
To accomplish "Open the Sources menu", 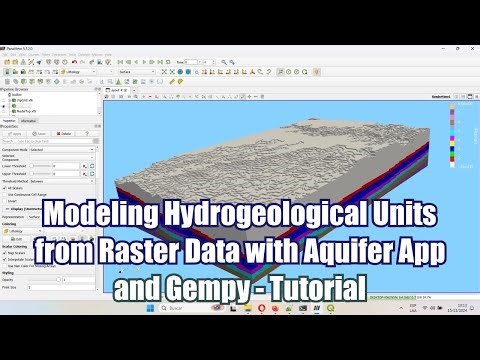I will [x=34, y=55].
